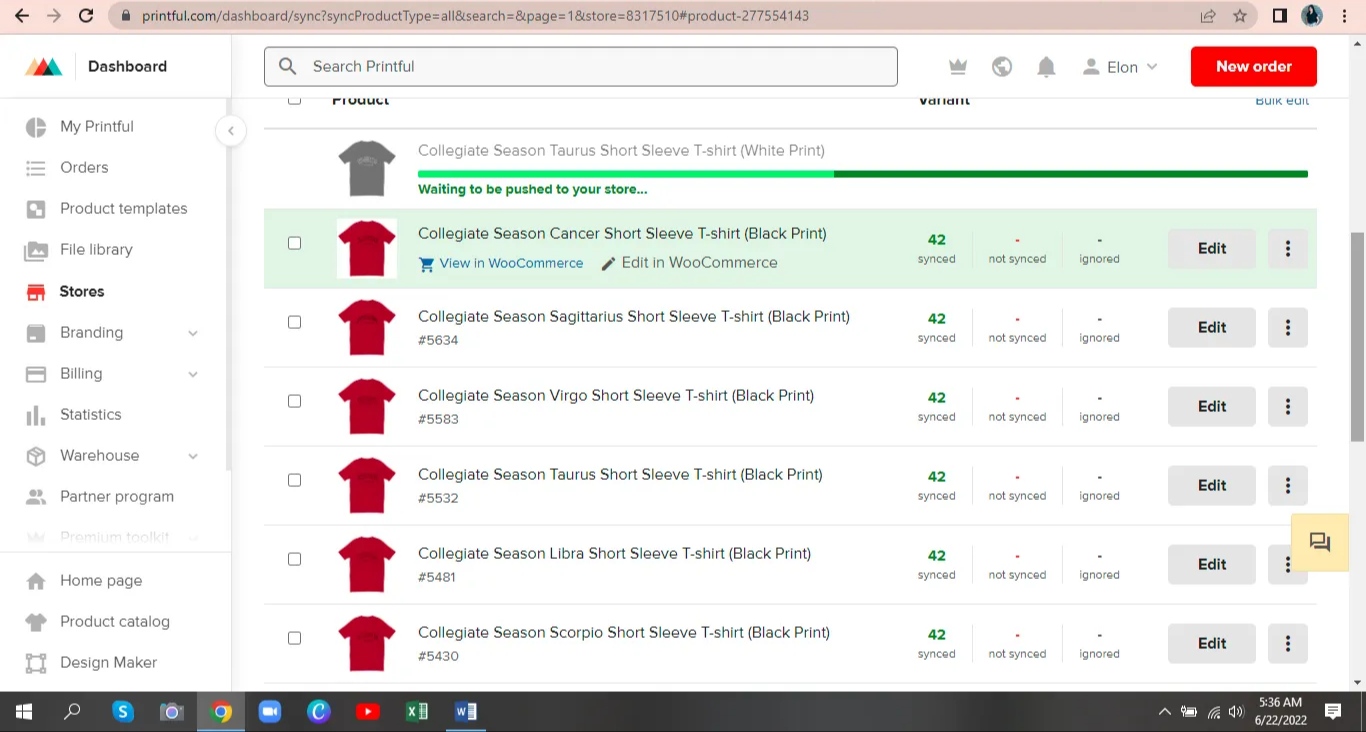The height and width of the screenshot is (732, 1366).
Task: Open Word from the taskbar
Action: [x=466, y=712]
